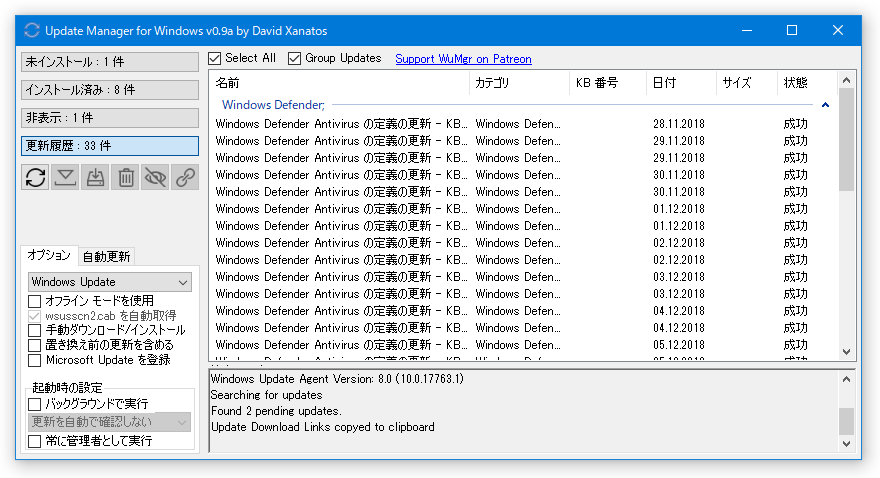
Task: Click update list scrollbar down arrow
Action: [846, 352]
